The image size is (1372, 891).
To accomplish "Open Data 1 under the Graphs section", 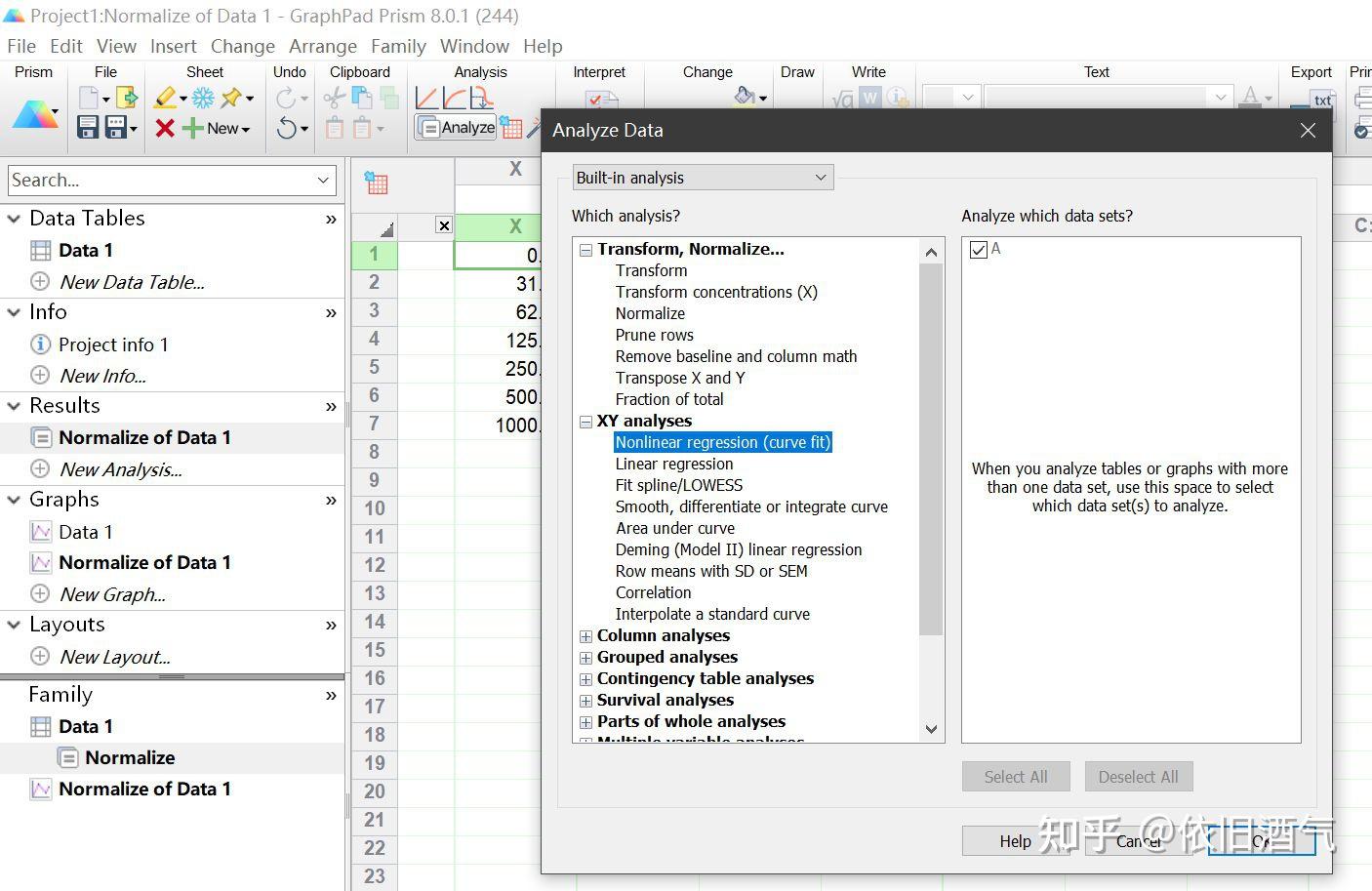I will [85, 532].
